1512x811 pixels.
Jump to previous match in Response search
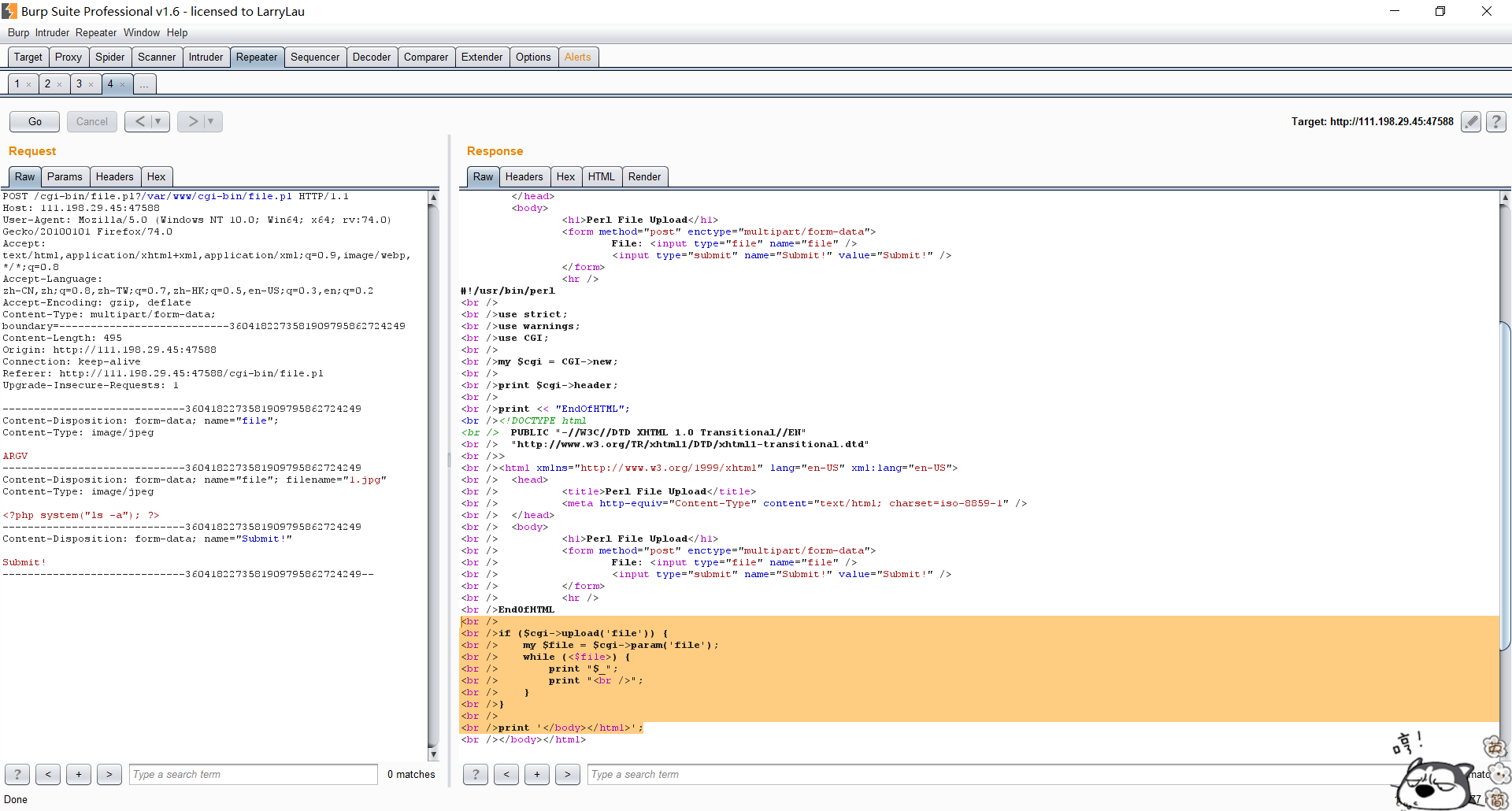click(x=506, y=774)
